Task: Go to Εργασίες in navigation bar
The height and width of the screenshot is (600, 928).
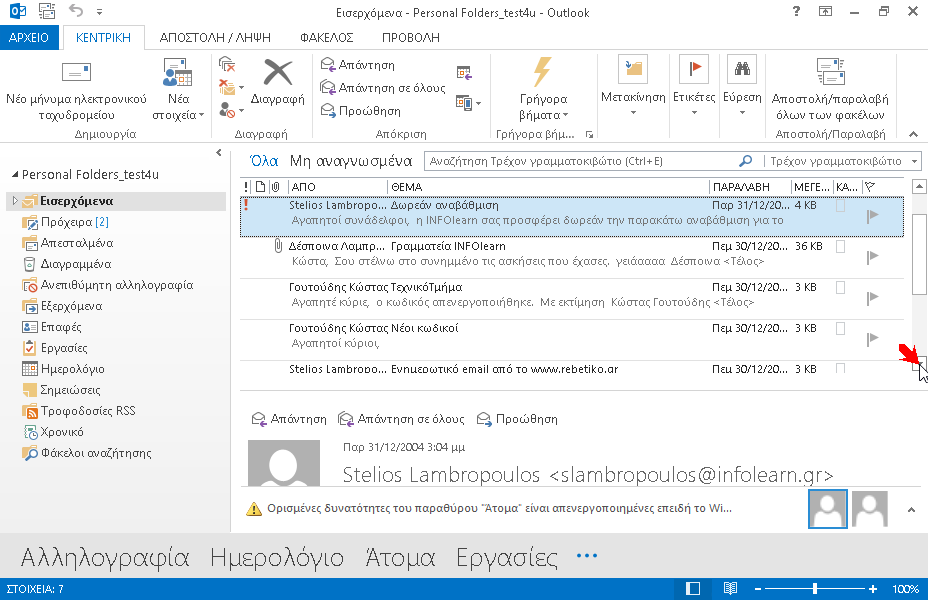Action: click(x=507, y=557)
